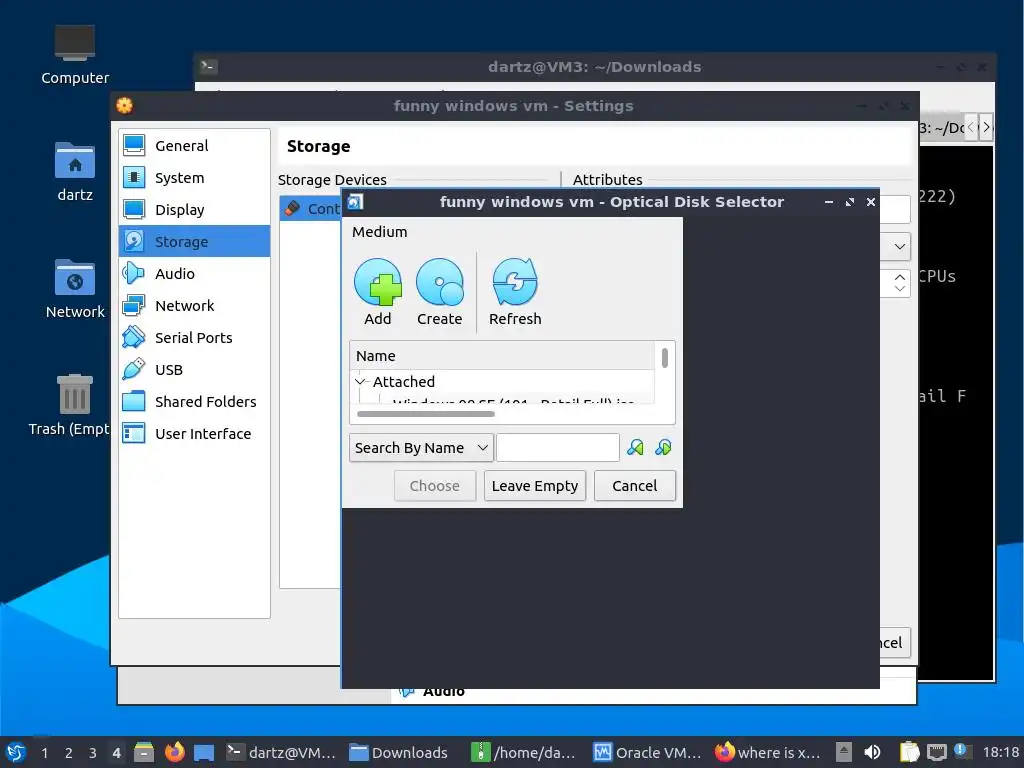Click Cancel in Optical Disk Selector
Viewport: 1024px width, 768px height.
[635, 486]
